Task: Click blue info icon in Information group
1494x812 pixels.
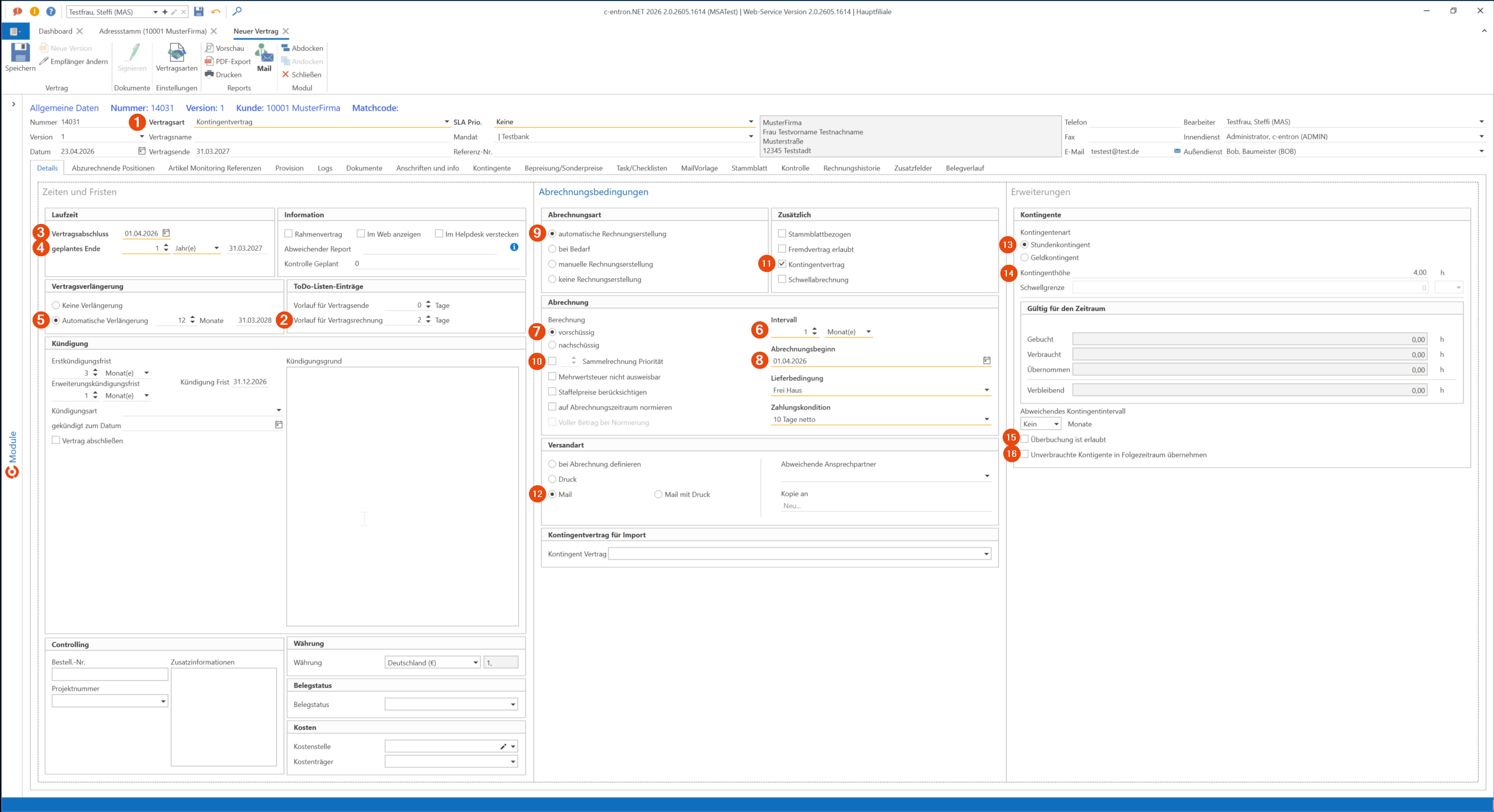Action: 514,247
